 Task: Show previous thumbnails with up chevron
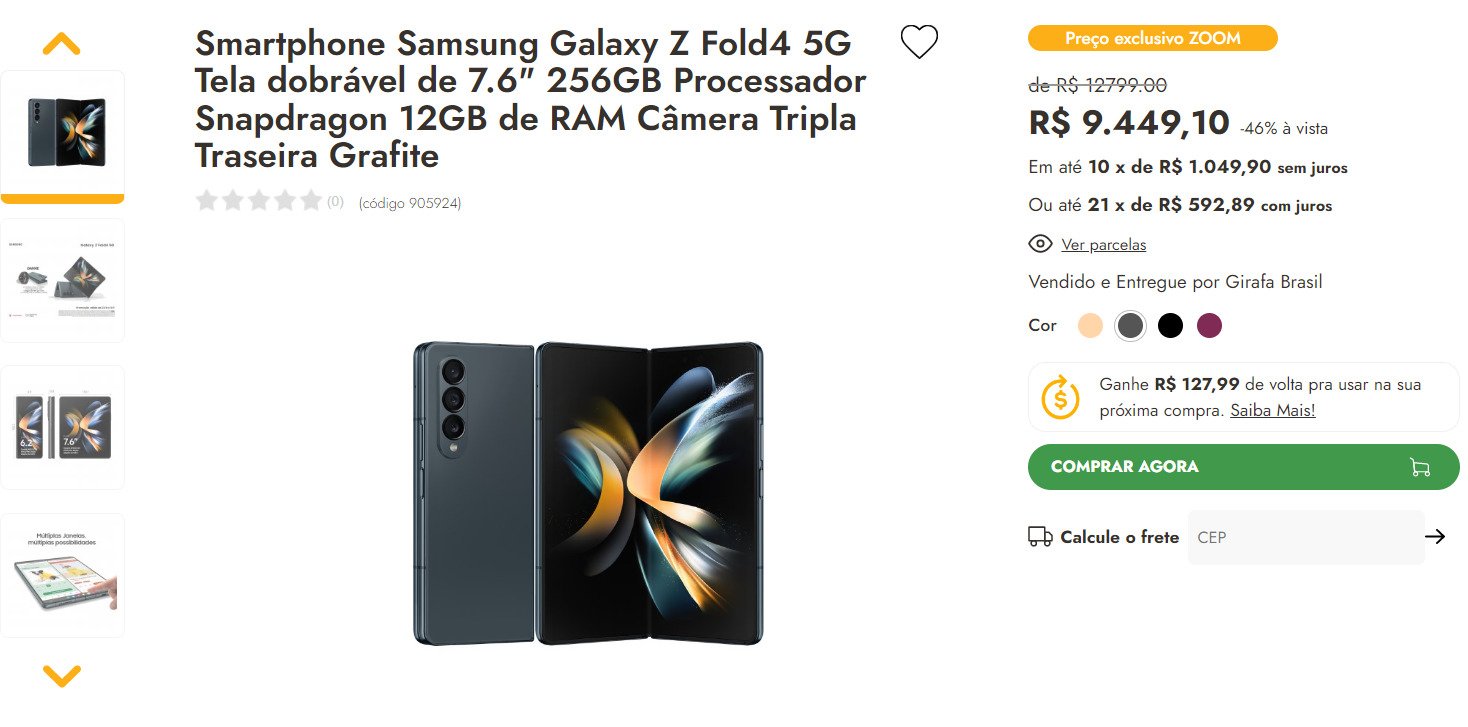tap(62, 44)
